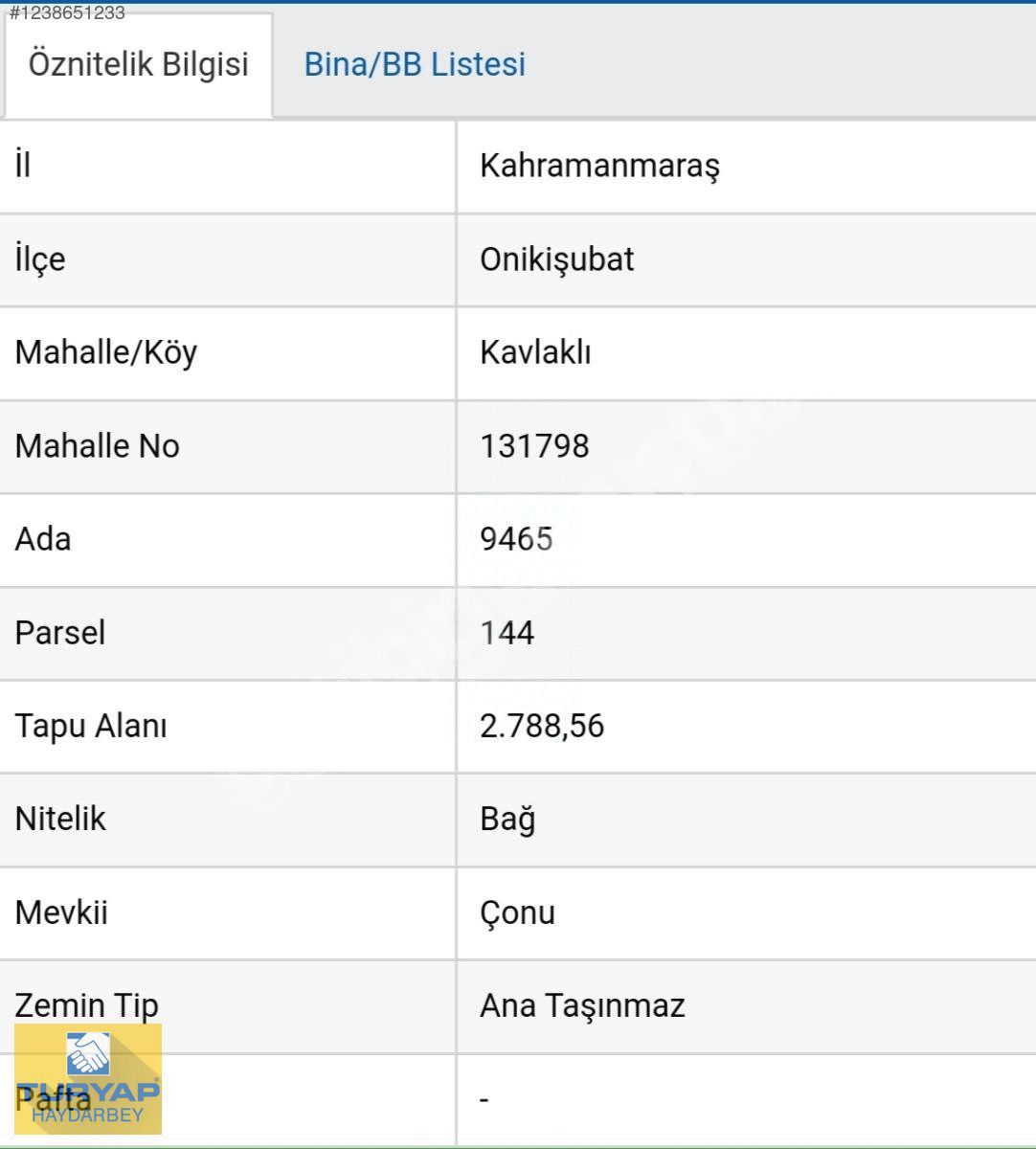Select the Onikişubat district value
Screen dimensions: 1036x1149
click(x=556, y=259)
